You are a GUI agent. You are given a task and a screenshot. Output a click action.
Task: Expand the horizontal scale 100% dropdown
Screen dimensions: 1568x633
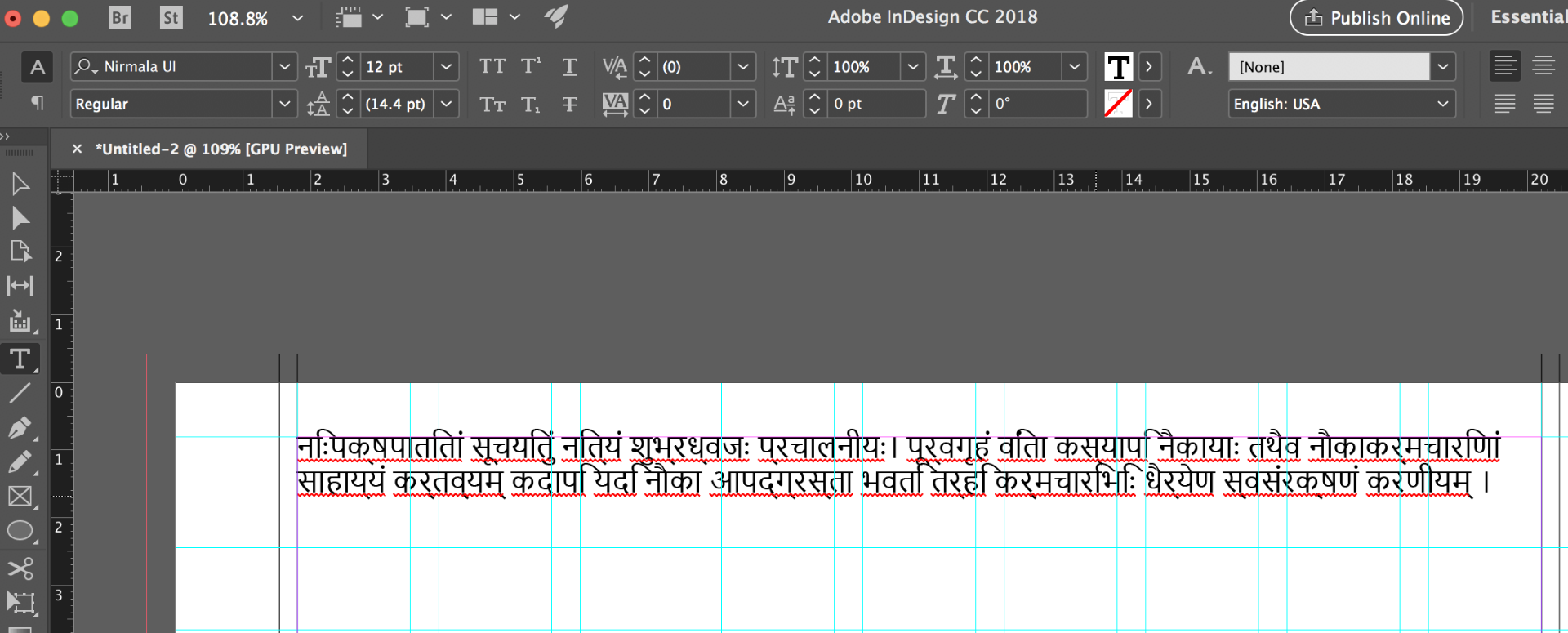[1075, 67]
